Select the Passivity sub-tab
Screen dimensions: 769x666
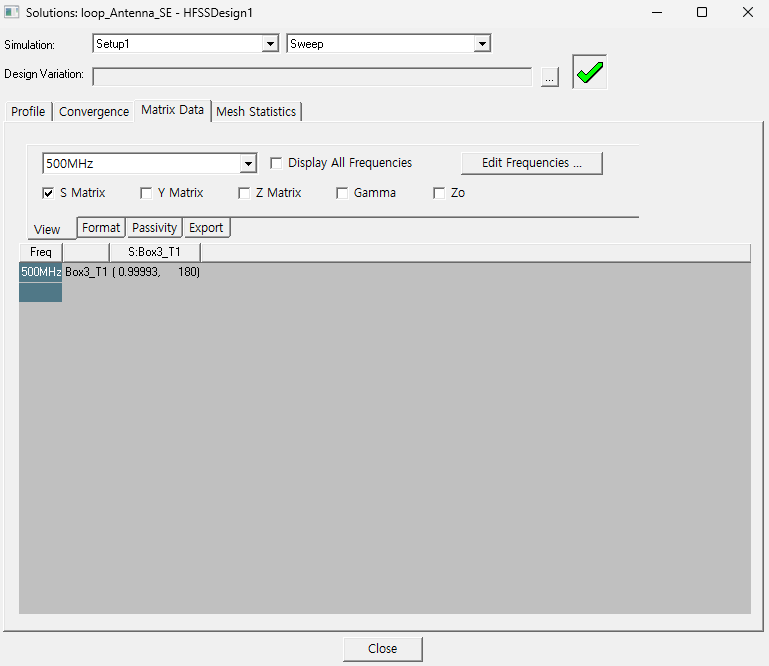tap(154, 228)
